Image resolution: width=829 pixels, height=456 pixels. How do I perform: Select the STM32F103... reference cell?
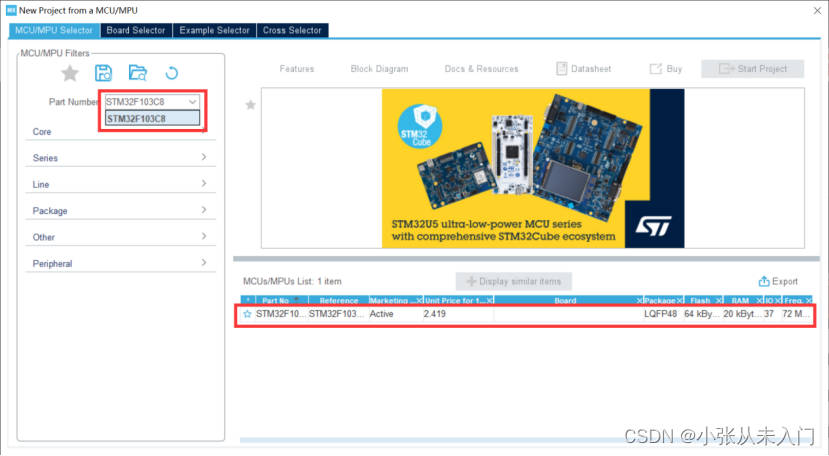tap(337, 314)
